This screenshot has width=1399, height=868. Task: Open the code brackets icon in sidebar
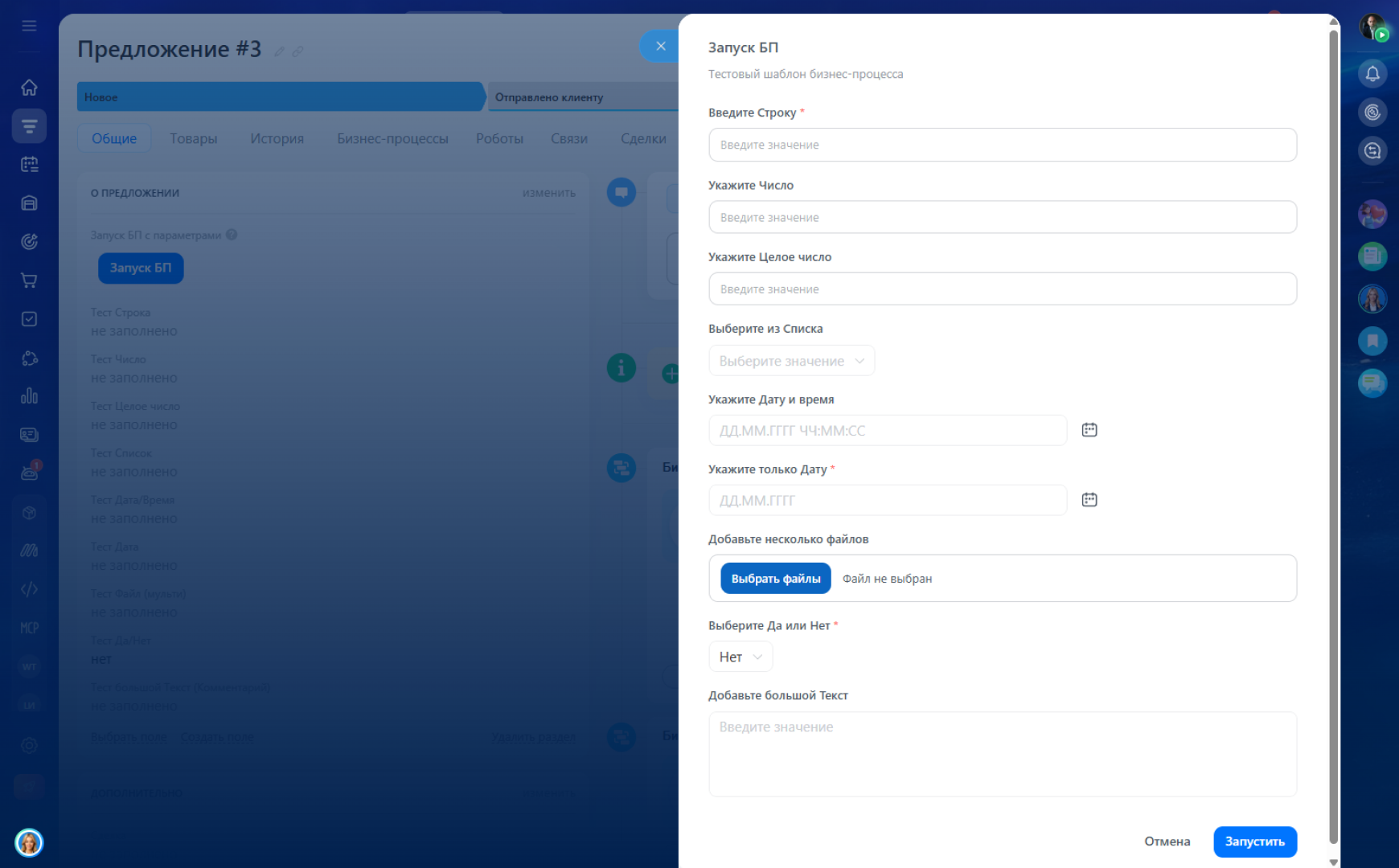pyautogui.click(x=29, y=589)
